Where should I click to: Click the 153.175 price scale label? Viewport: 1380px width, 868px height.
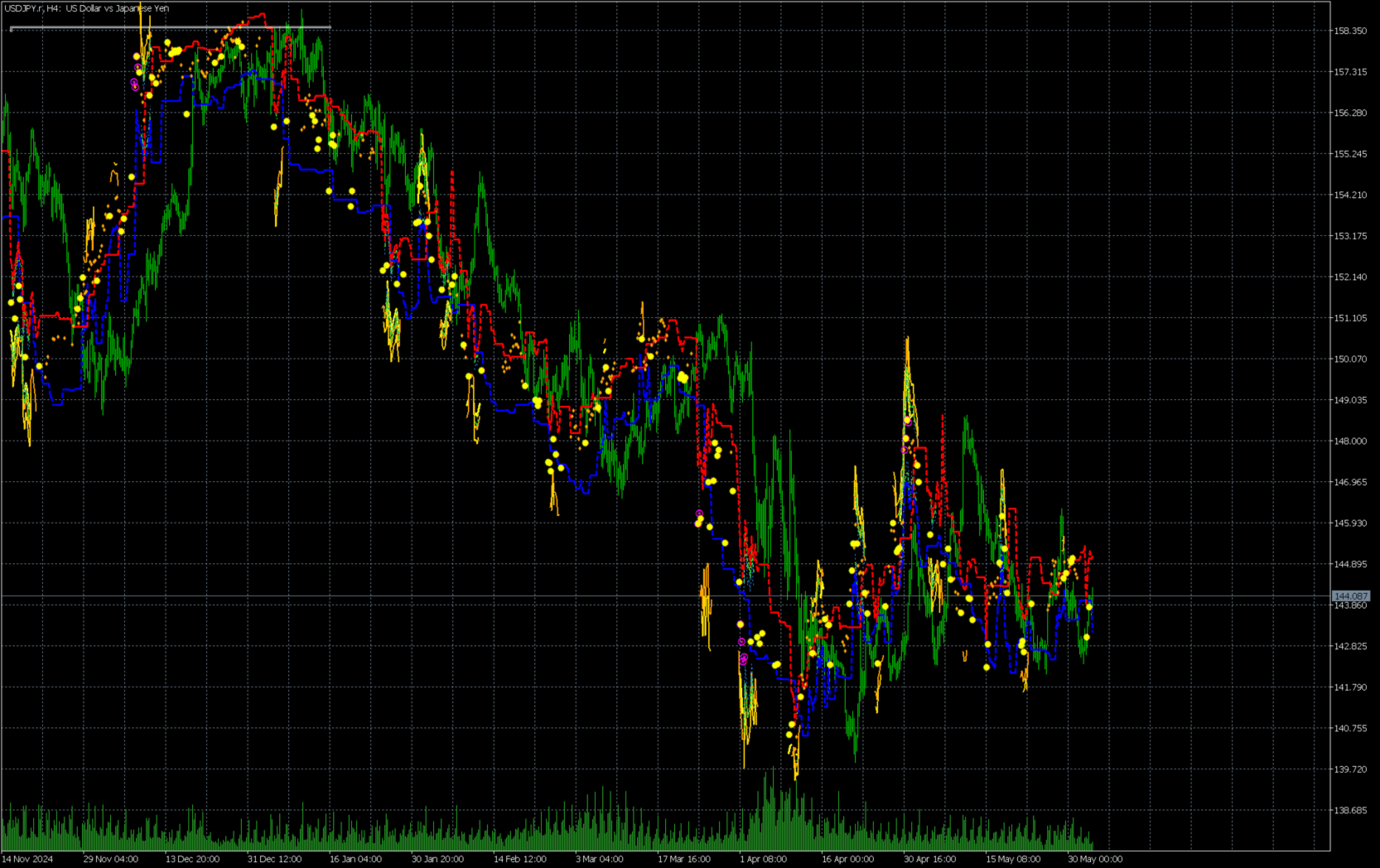click(1350, 236)
